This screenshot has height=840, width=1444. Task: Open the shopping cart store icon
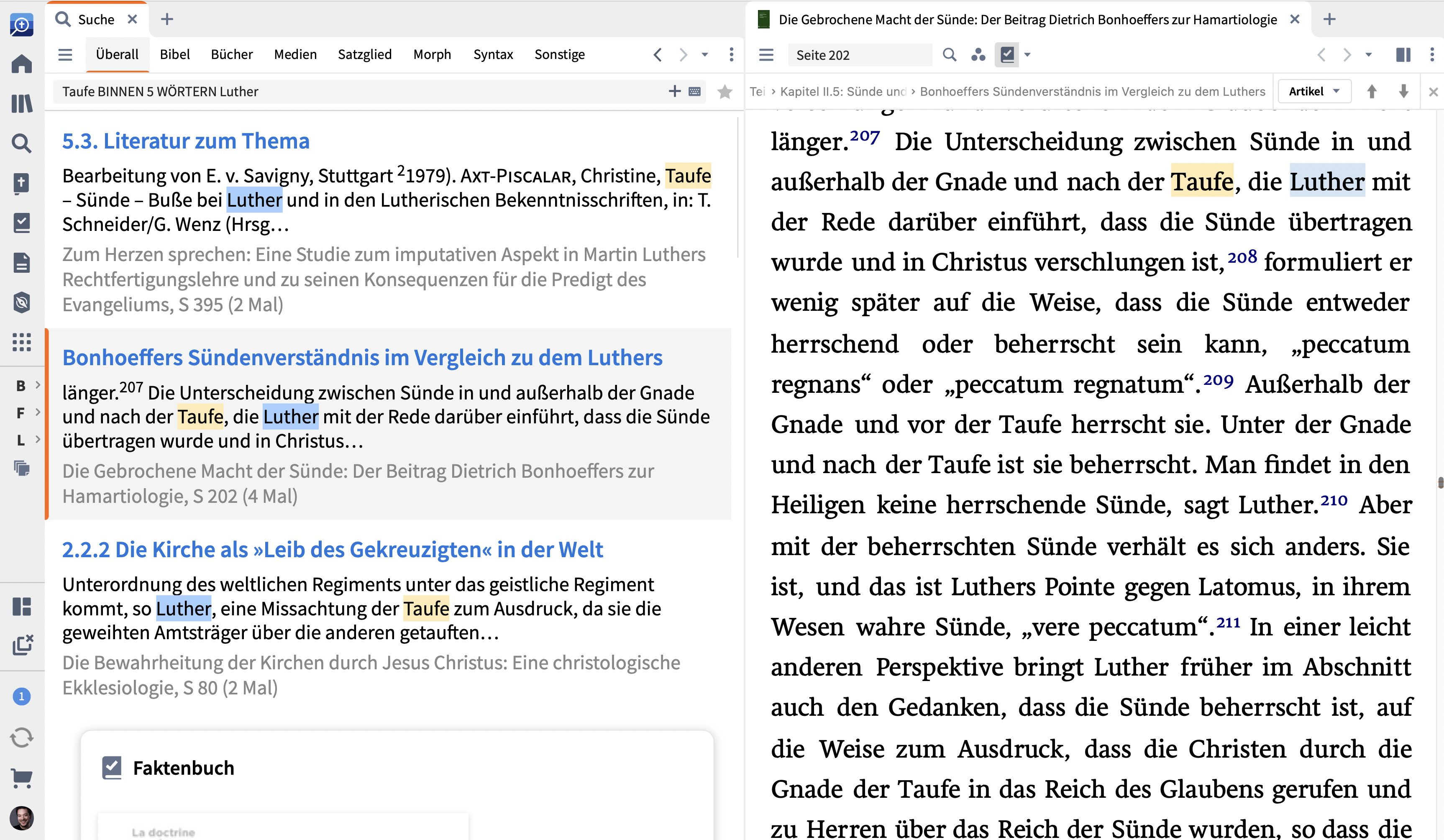22,778
